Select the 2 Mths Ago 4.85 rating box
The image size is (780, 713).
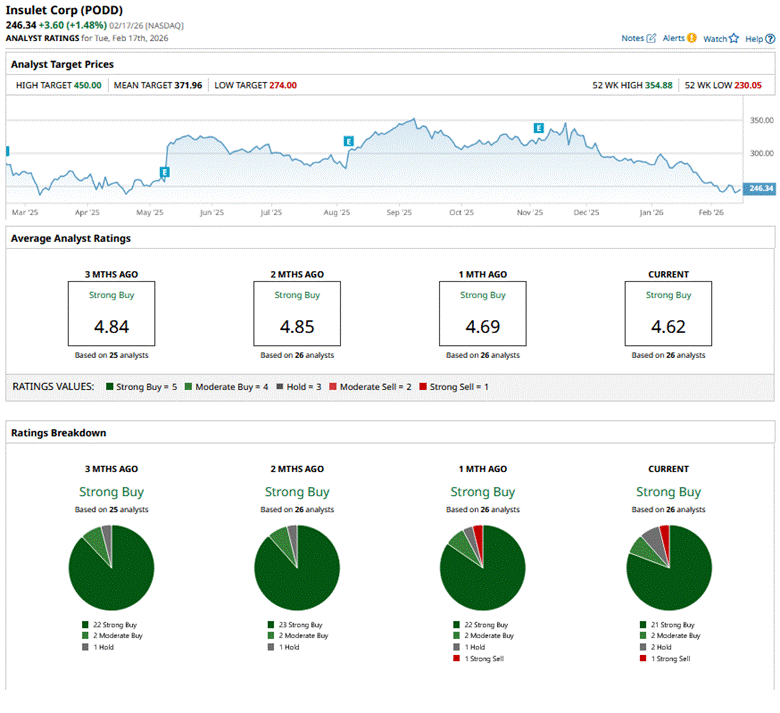click(x=297, y=313)
